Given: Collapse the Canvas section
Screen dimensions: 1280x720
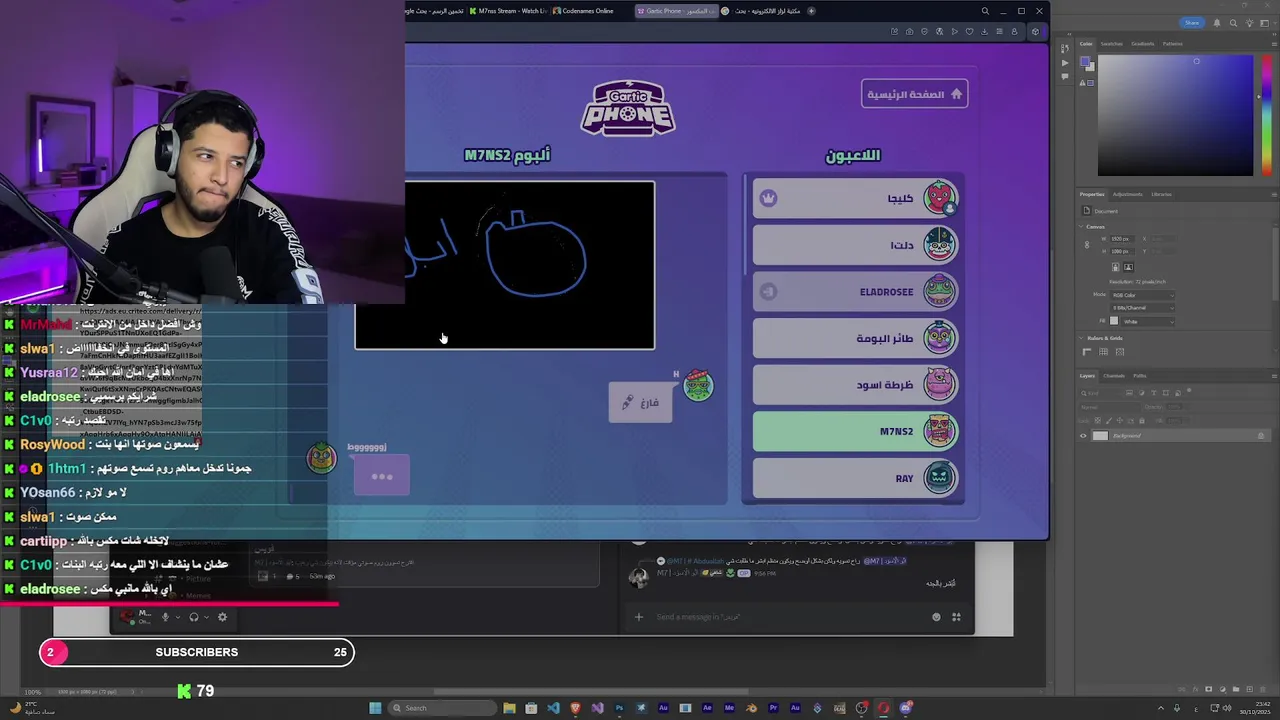Looking at the screenshot, I should [x=1081, y=227].
